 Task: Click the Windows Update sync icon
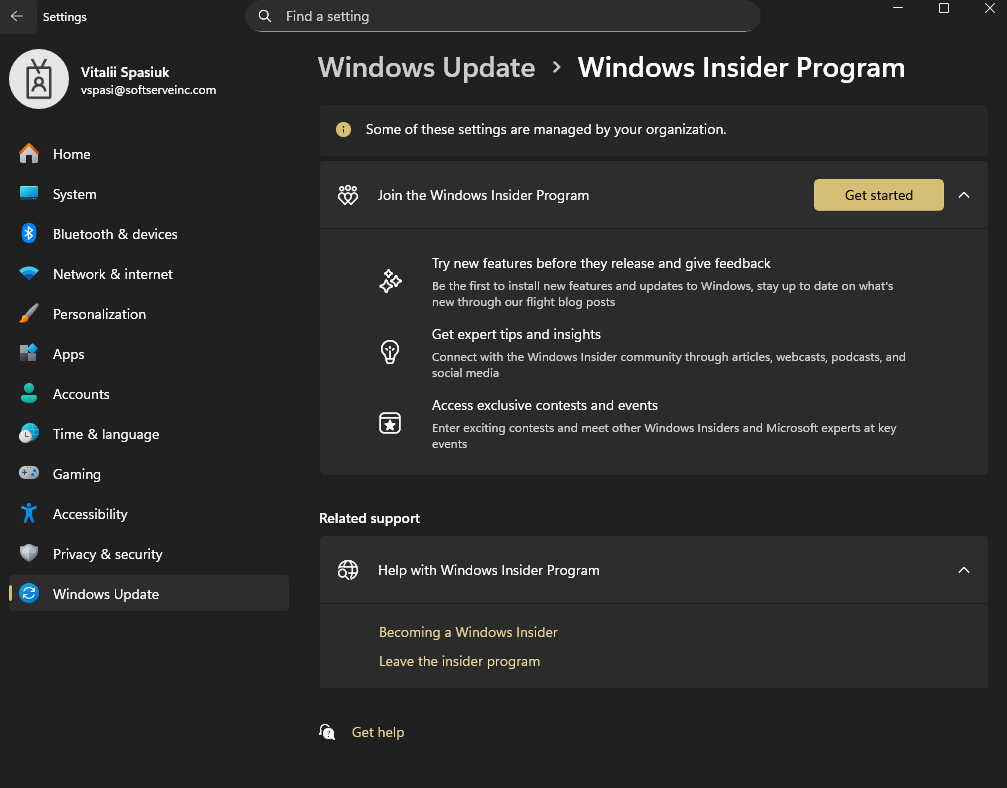pos(28,593)
